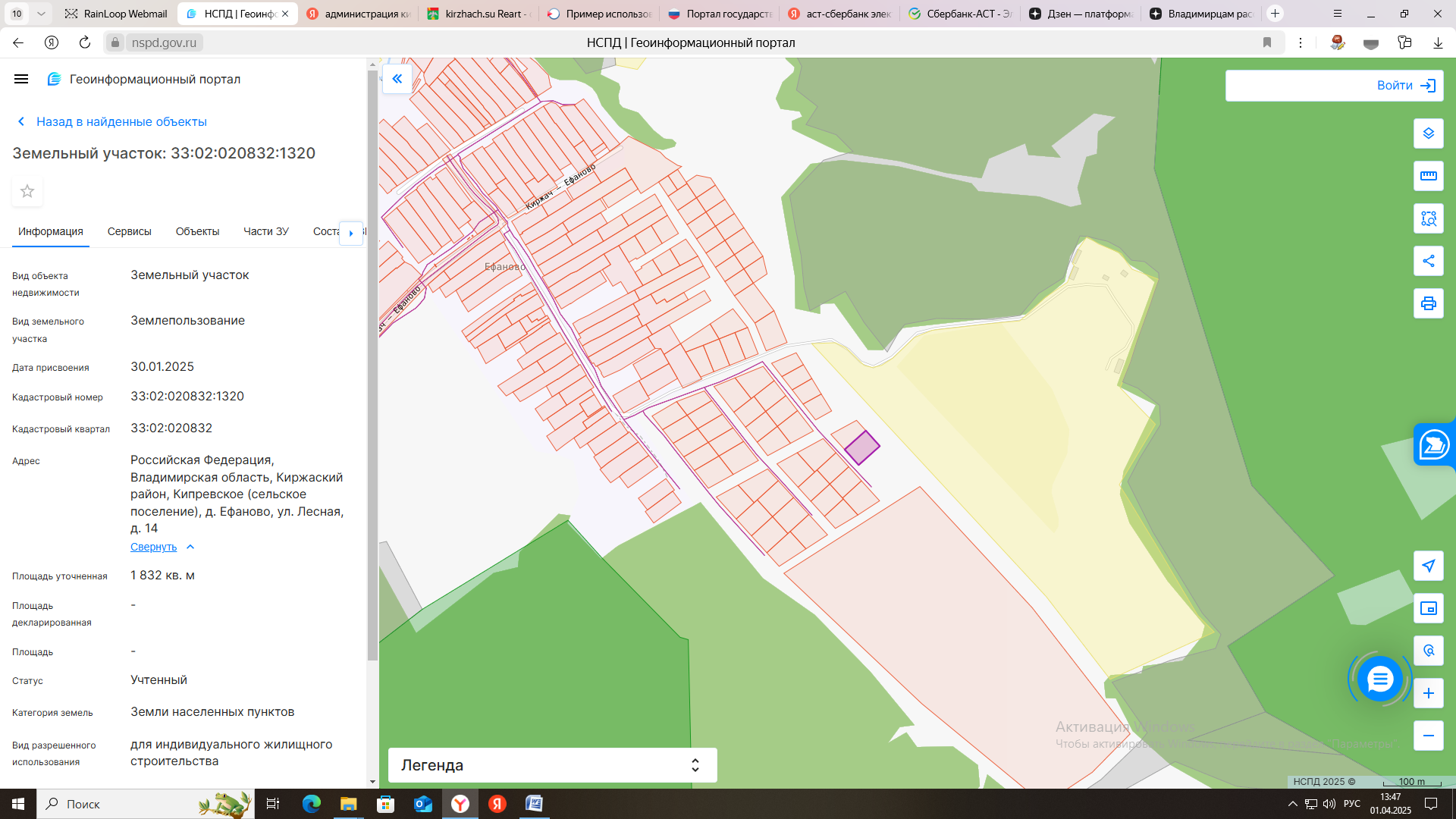Viewport: 1456px width, 819px height.
Task: Zoom out with the minus button
Action: pos(1428,736)
